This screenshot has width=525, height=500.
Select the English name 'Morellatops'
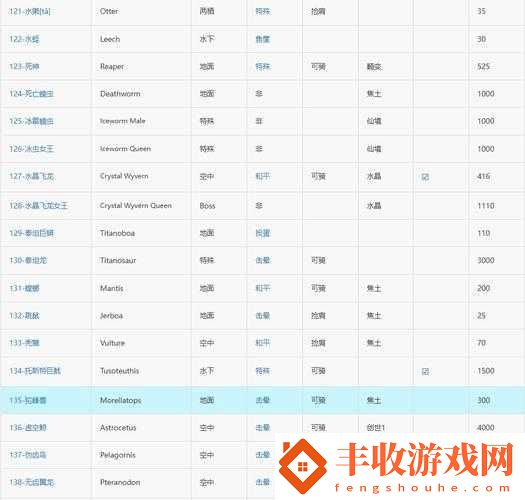(120, 400)
